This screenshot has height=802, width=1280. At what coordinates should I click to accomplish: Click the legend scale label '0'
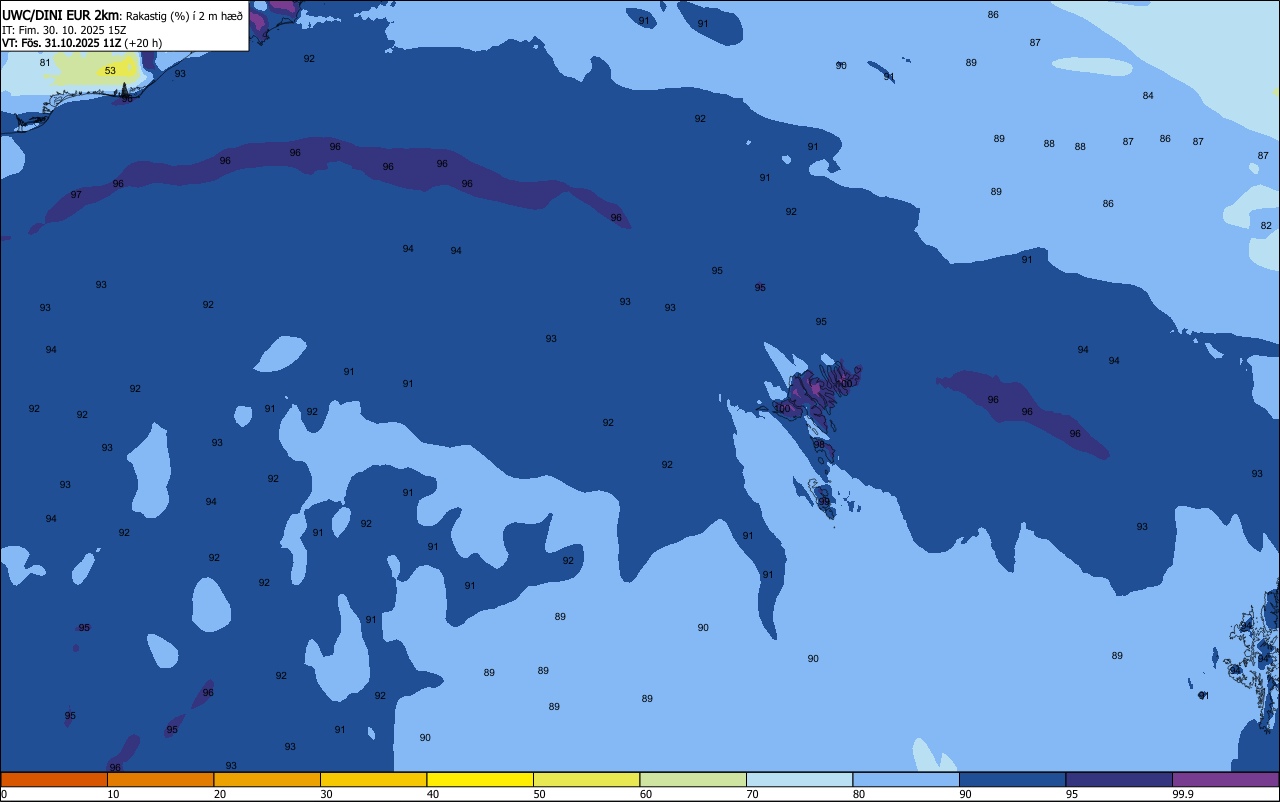tap(4, 794)
